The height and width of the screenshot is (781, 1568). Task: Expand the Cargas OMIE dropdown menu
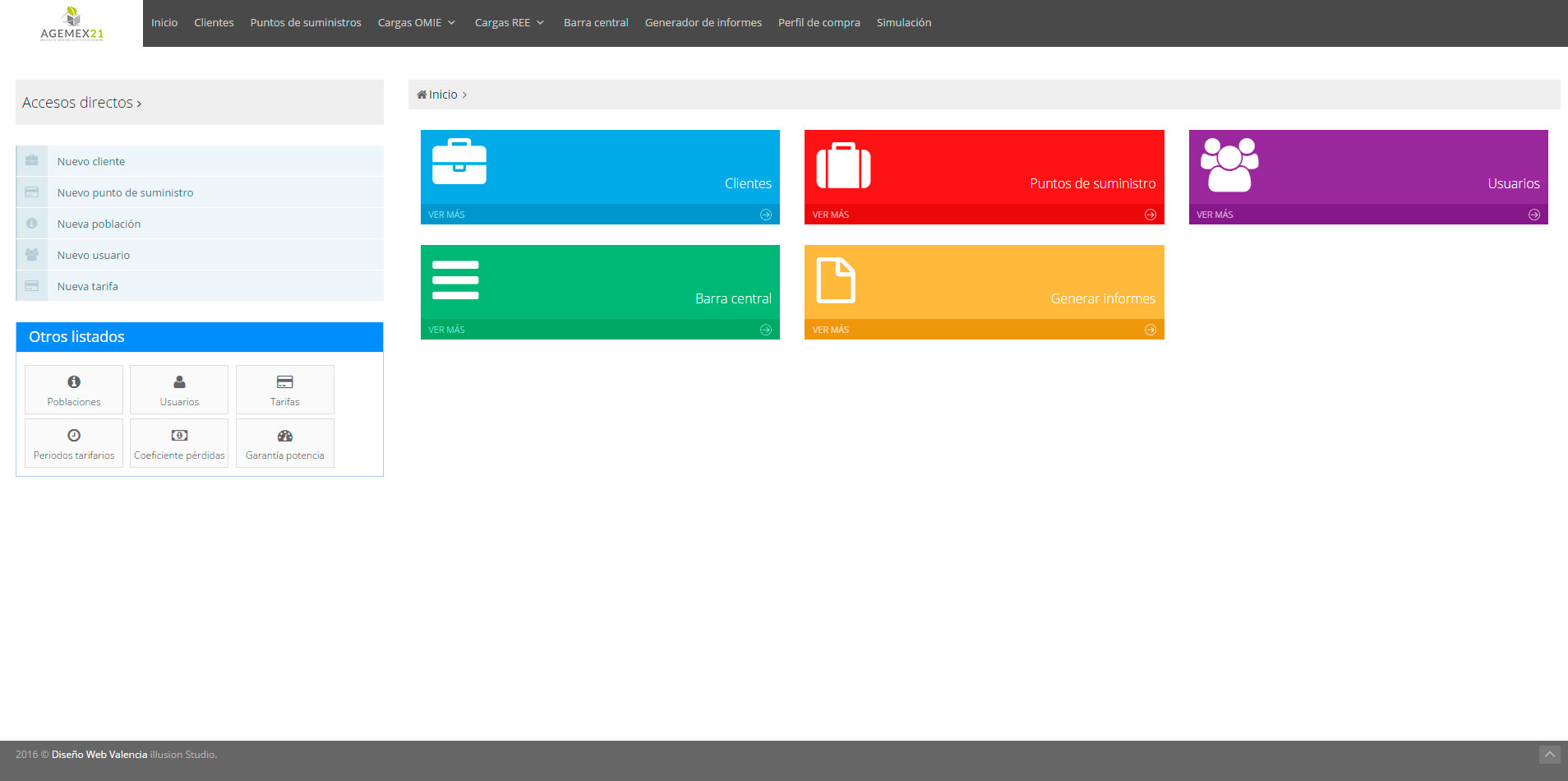[x=416, y=23]
